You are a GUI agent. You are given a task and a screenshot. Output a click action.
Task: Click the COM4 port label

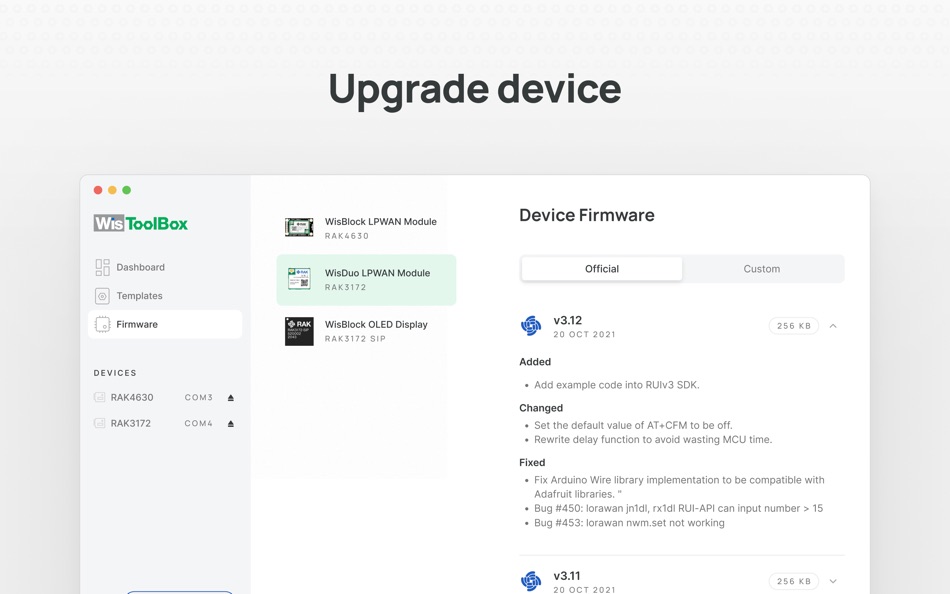click(x=199, y=424)
